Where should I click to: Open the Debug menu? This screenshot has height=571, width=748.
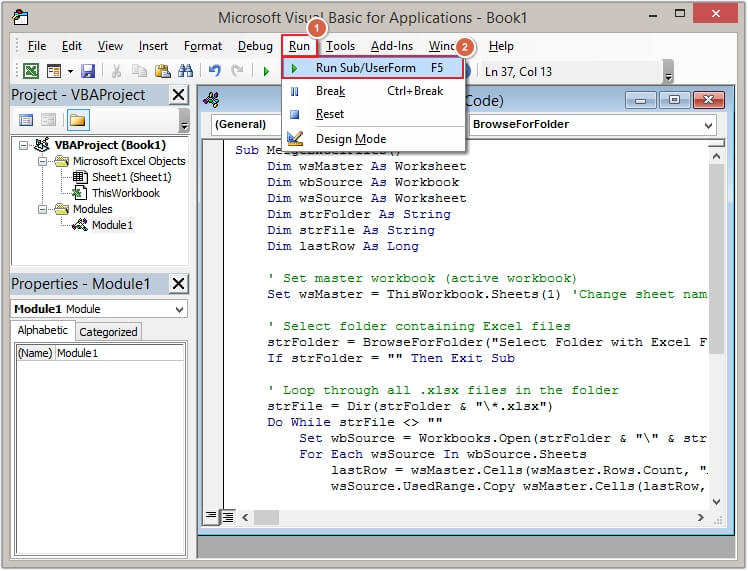click(255, 46)
